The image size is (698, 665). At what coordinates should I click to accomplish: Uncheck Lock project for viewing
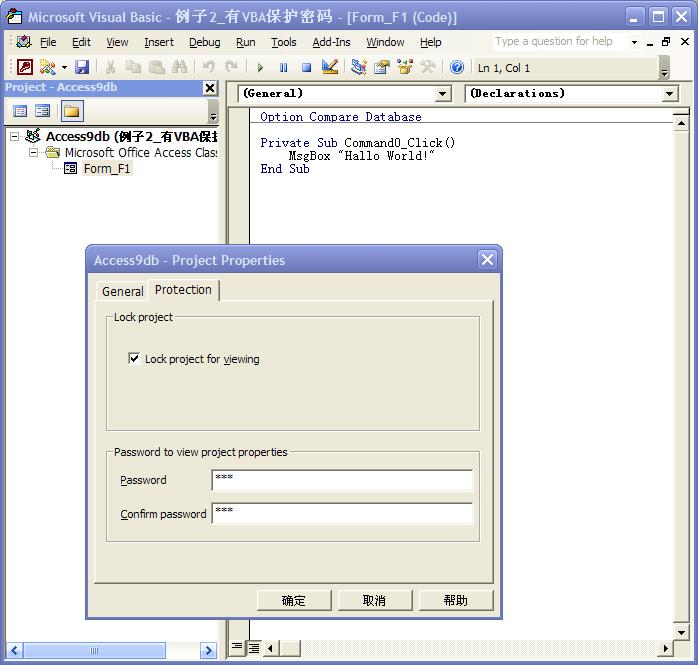(134, 358)
